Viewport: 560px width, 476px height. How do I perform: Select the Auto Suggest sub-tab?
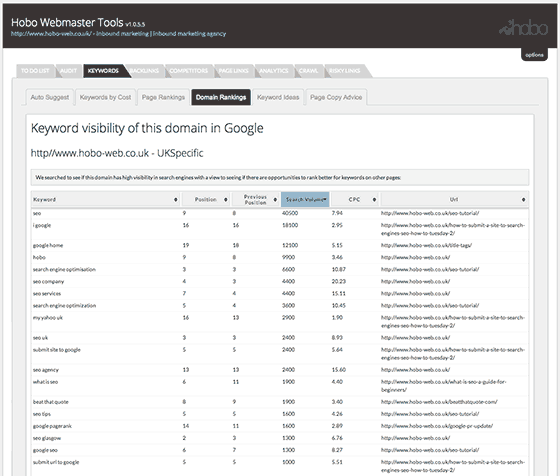[x=50, y=97]
